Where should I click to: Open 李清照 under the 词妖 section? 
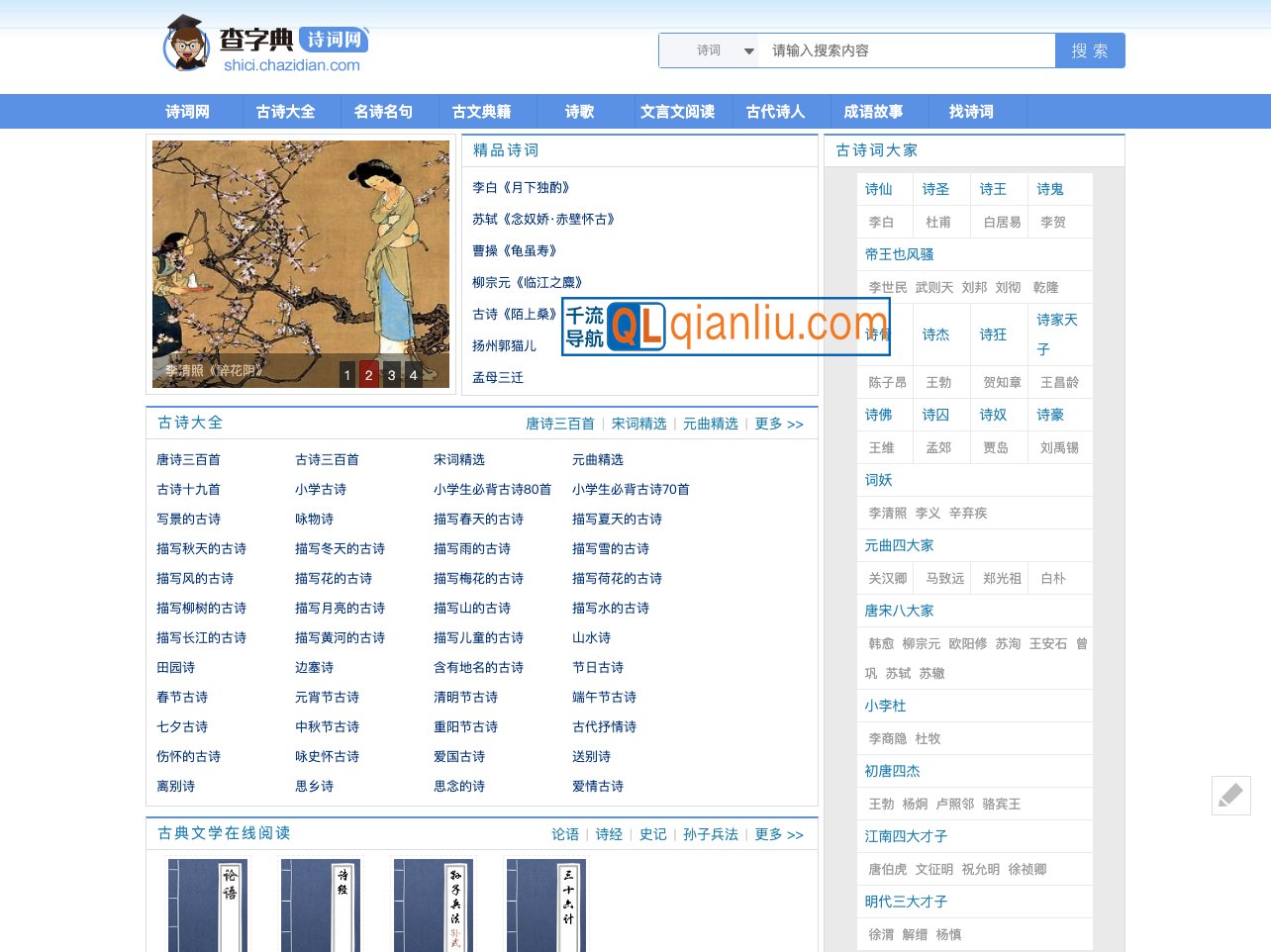tap(886, 513)
